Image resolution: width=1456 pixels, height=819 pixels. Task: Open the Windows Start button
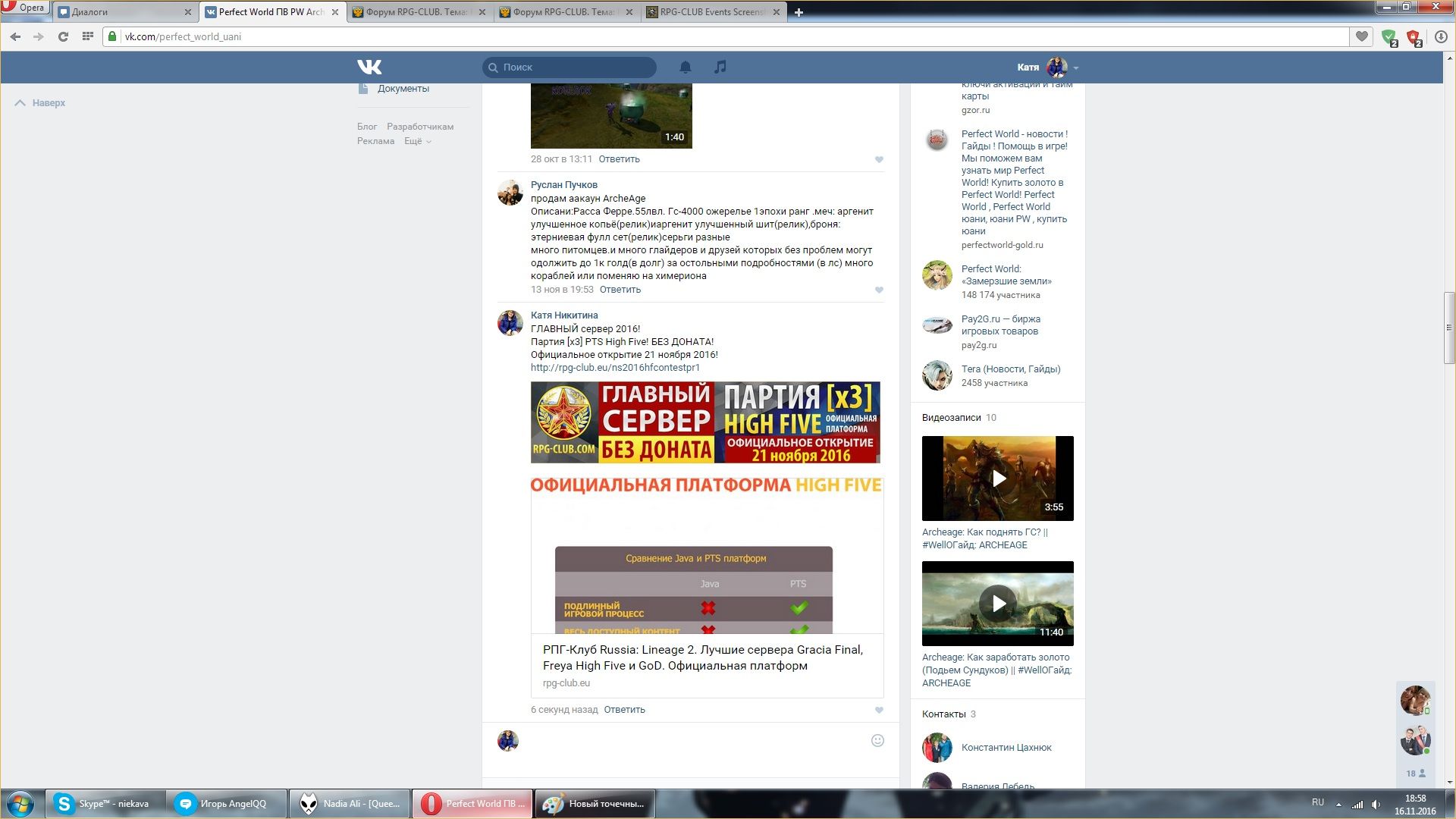[x=20, y=804]
